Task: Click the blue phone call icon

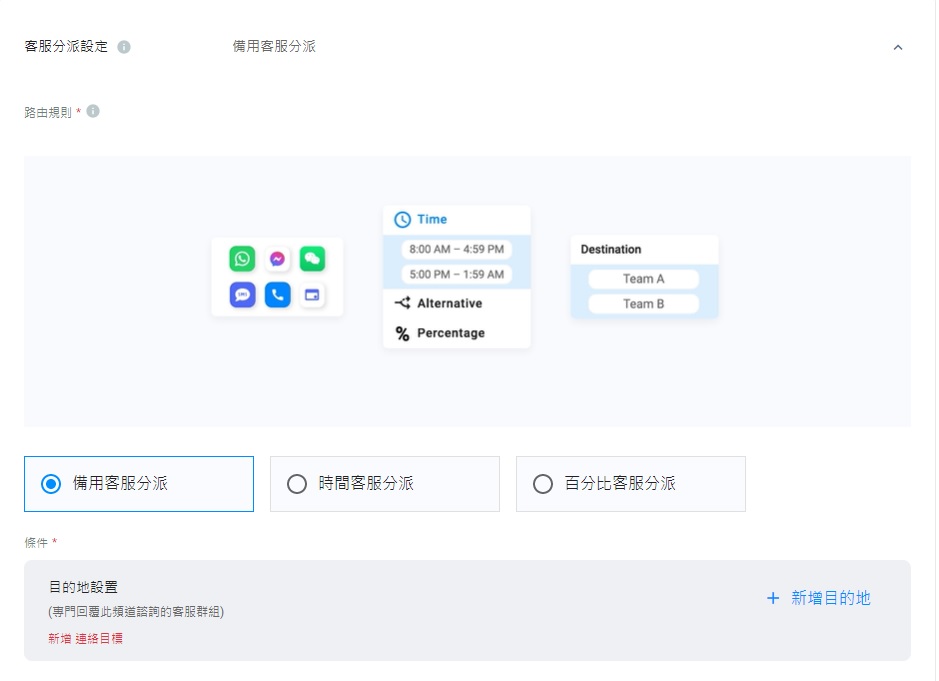Action: coord(277,295)
